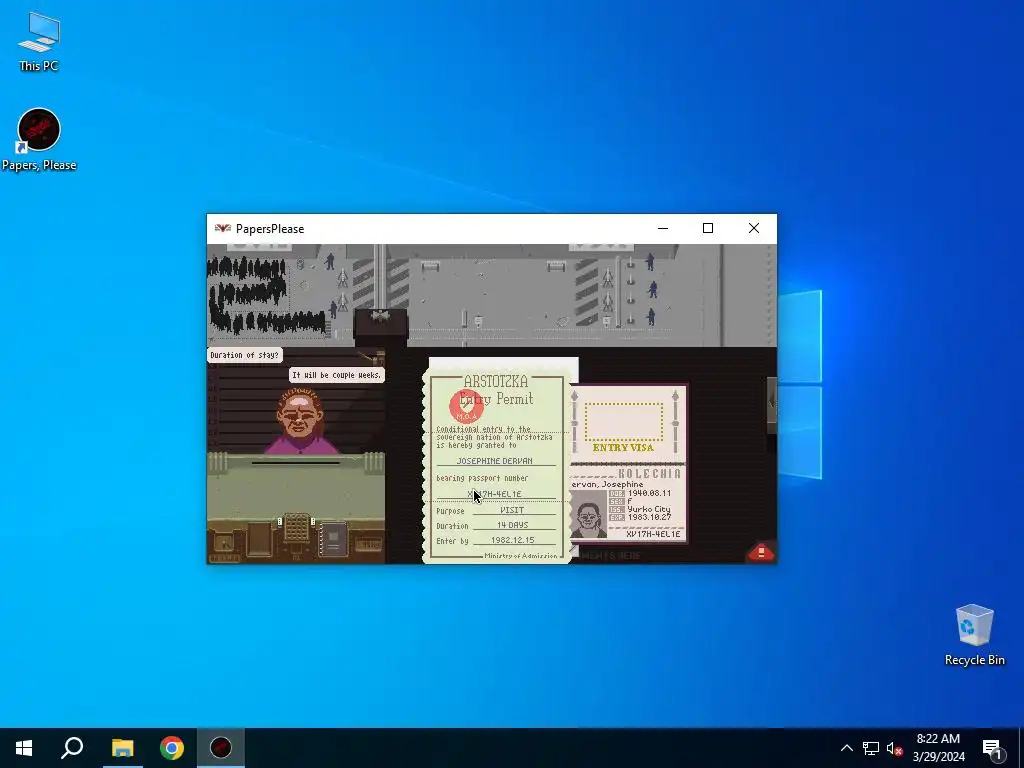This screenshot has height=768, width=1024.
Task: Open Windows taskbar search
Action: click(x=72, y=748)
